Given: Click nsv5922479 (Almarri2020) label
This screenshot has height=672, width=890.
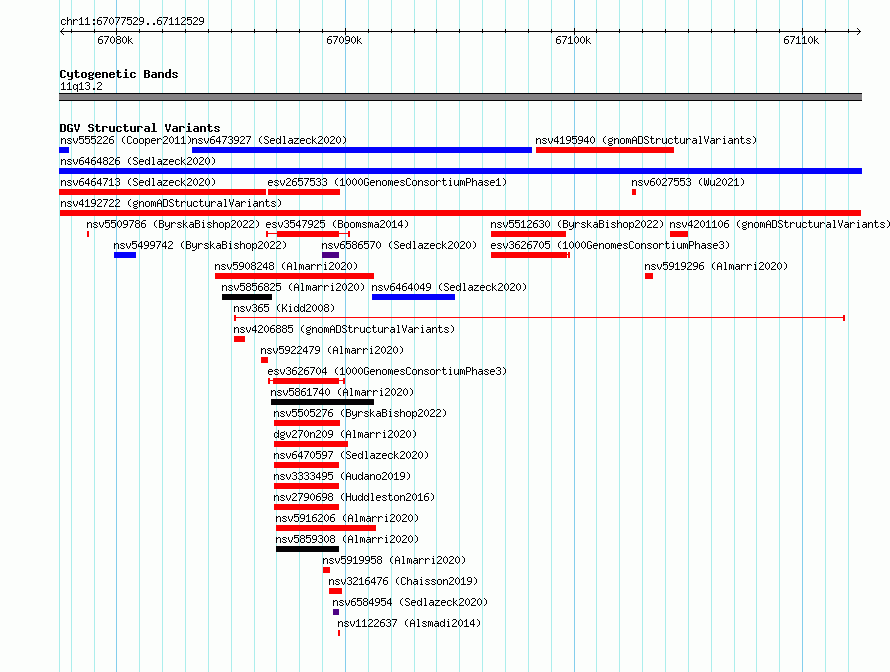Looking at the screenshot, I should (332, 350).
